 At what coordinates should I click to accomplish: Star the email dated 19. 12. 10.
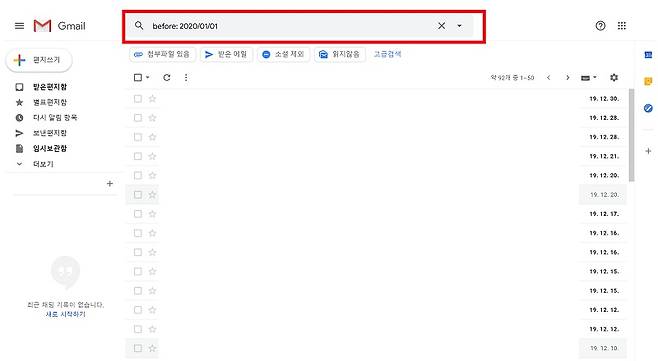click(x=152, y=348)
